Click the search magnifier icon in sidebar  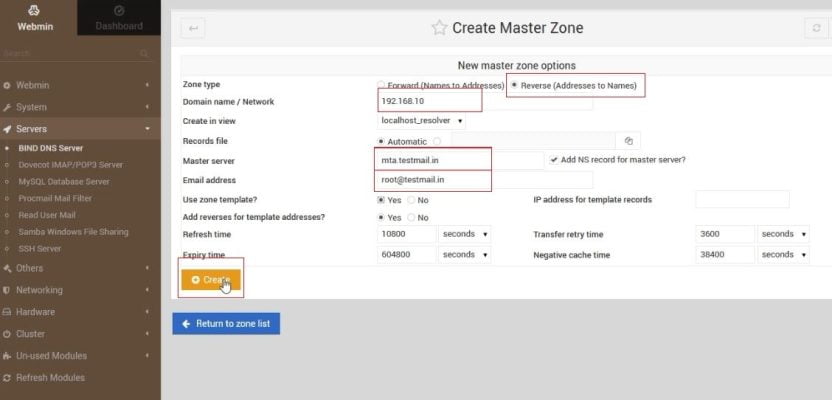[x=145, y=53]
